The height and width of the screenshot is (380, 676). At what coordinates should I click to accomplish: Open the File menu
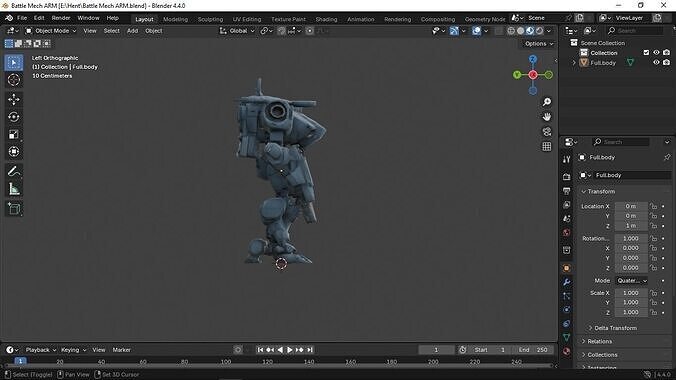[22, 18]
